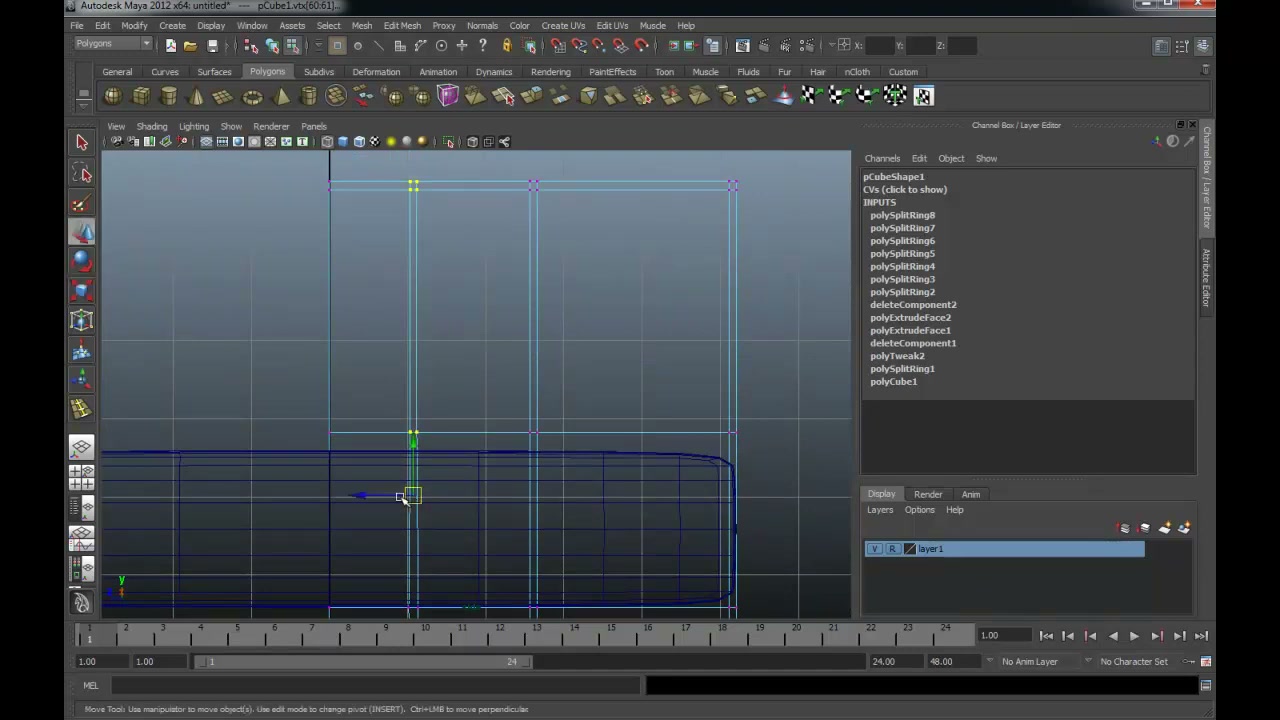Create a polygon torus from shelf
This screenshot has height=720, width=1280.
[x=252, y=96]
